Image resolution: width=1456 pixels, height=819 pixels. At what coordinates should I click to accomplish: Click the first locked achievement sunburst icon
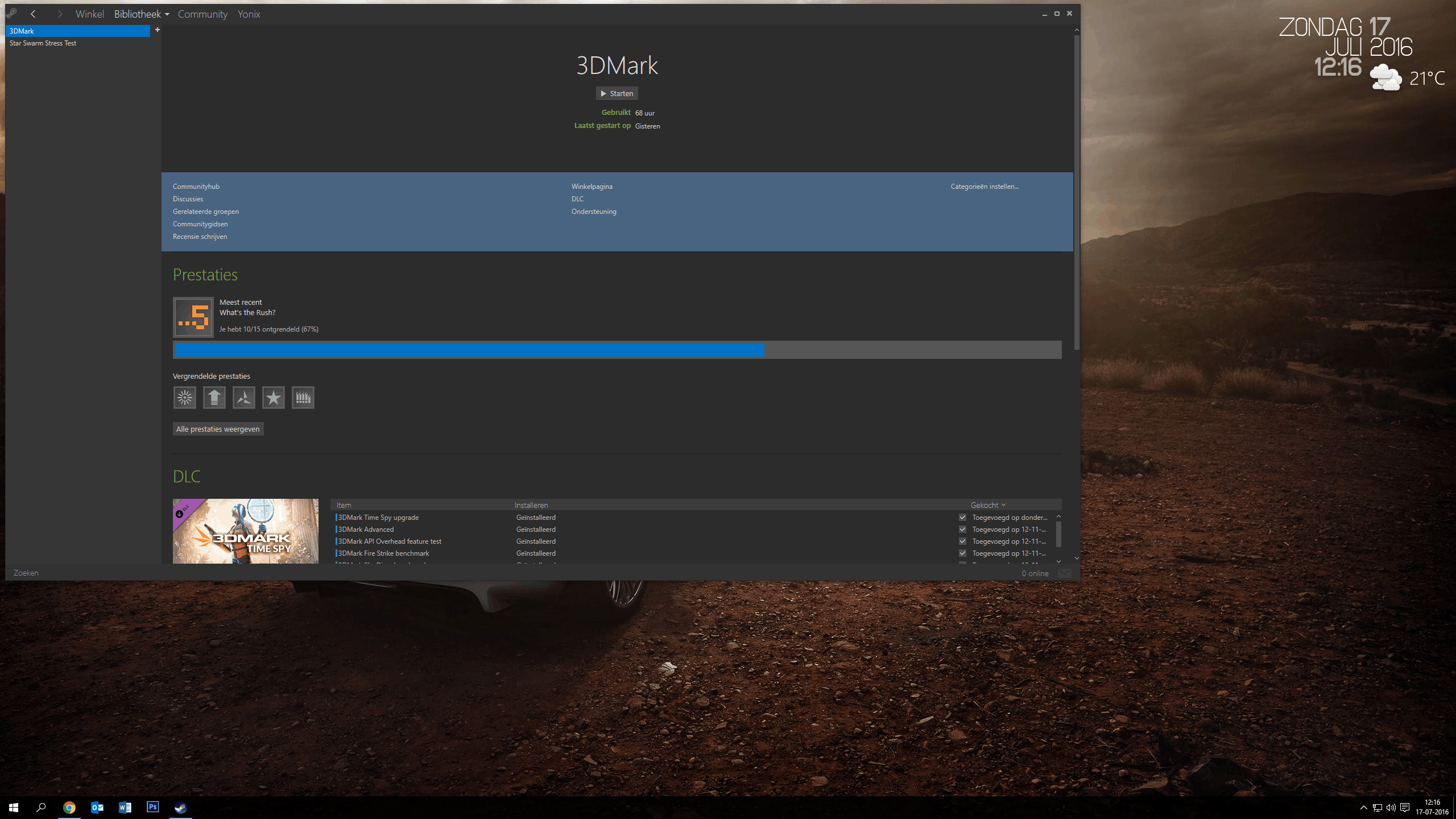(x=185, y=398)
